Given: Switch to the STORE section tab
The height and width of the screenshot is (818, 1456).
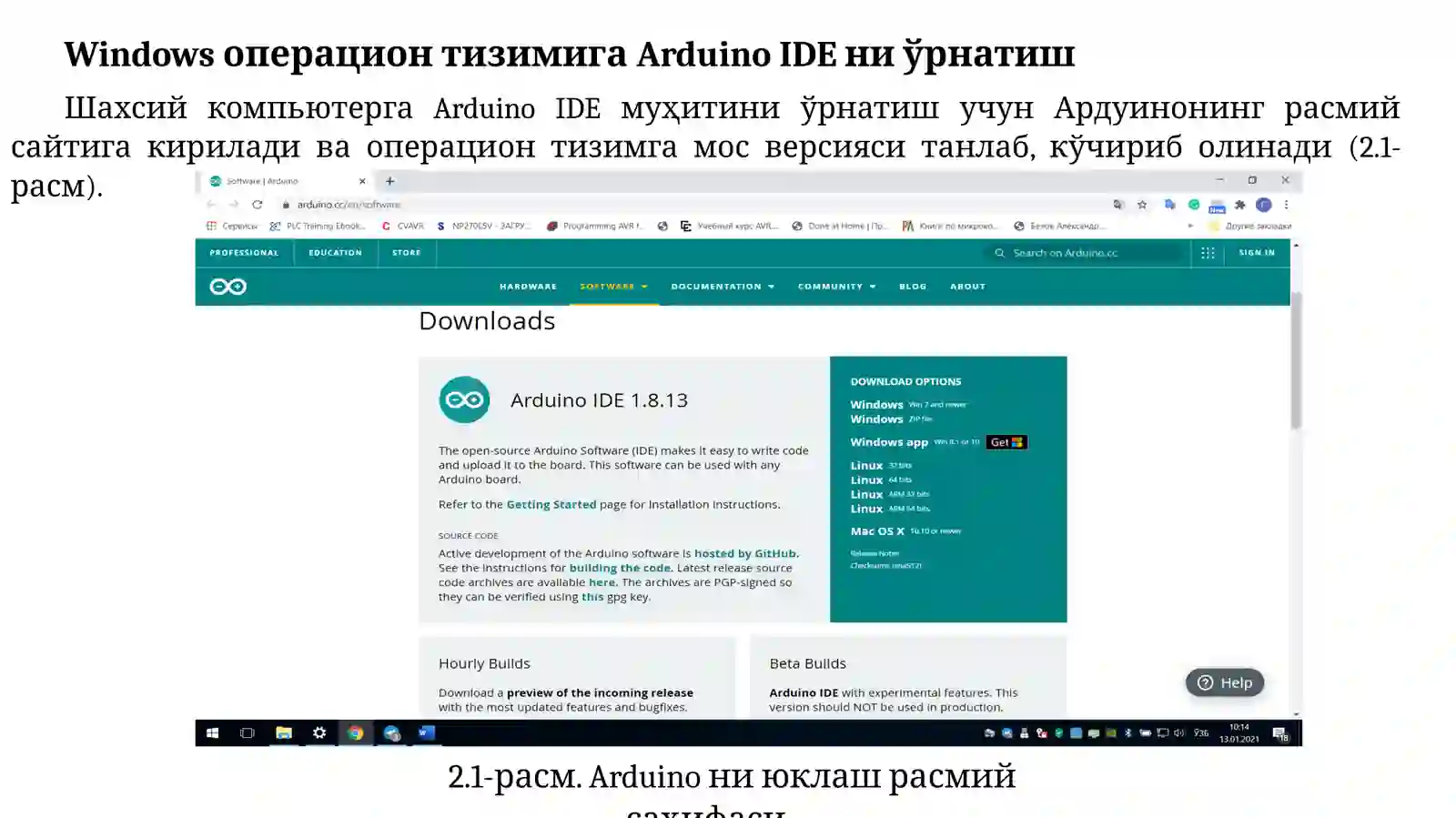Looking at the screenshot, I should [x=406, y=253].
